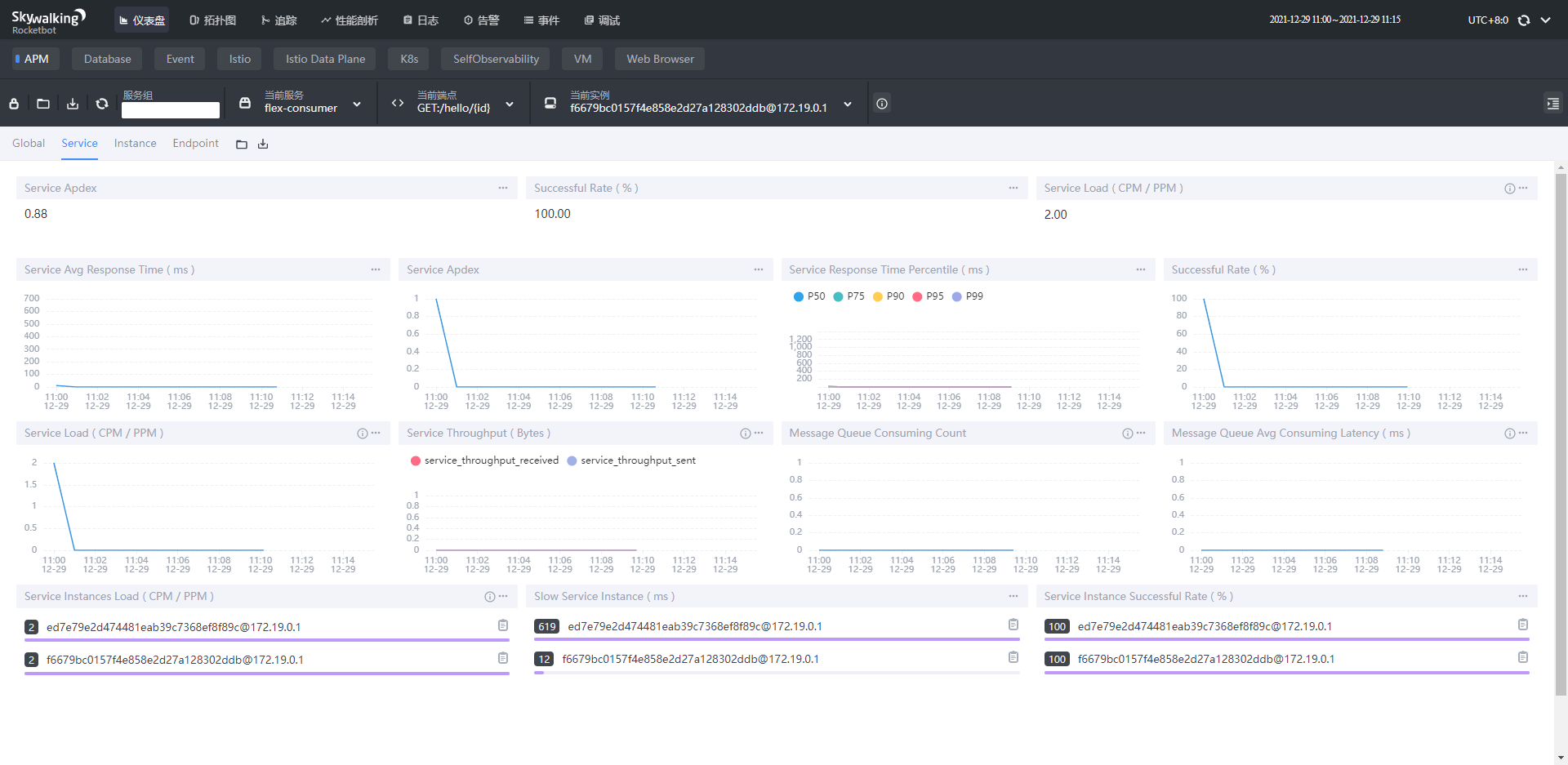Open the more menu of the Service Avg Response Time chart
This screenshot has width=1568, height=765.
coord(376,269)
